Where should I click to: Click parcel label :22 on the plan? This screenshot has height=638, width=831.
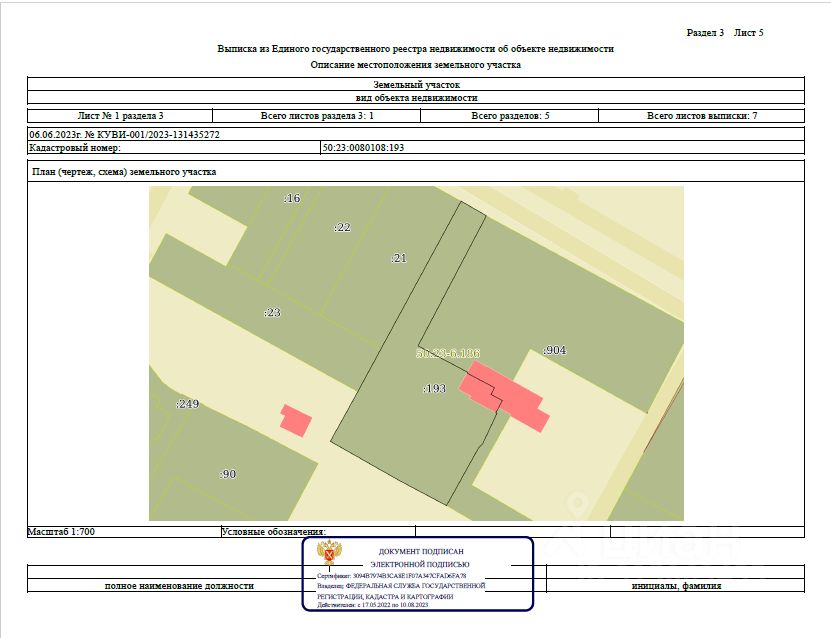[342, 228]
